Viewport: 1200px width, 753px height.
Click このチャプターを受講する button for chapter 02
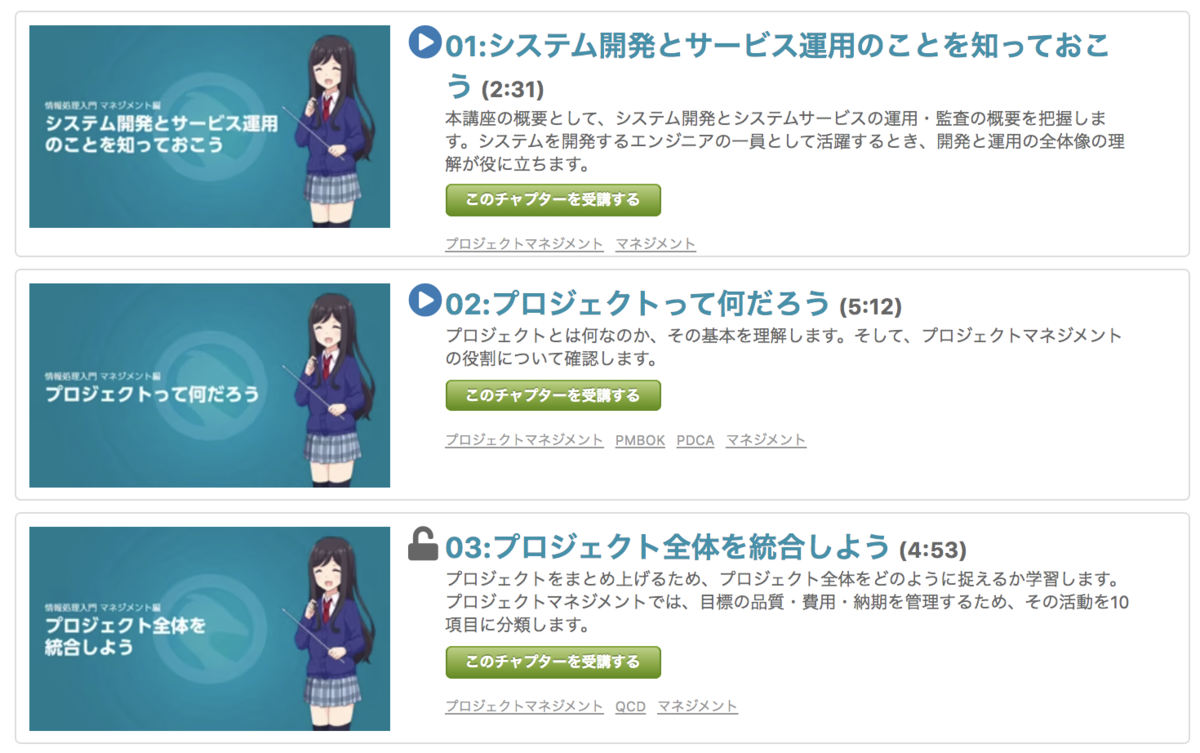553,395
